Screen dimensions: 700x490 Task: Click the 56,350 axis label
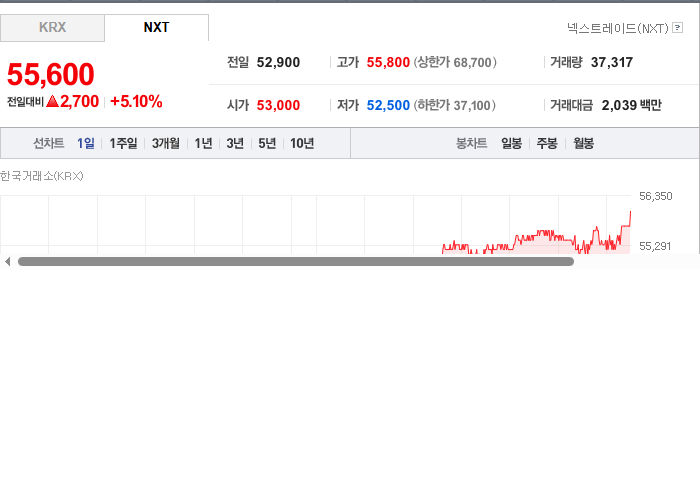pyautogui.click(x=655, y=196)
